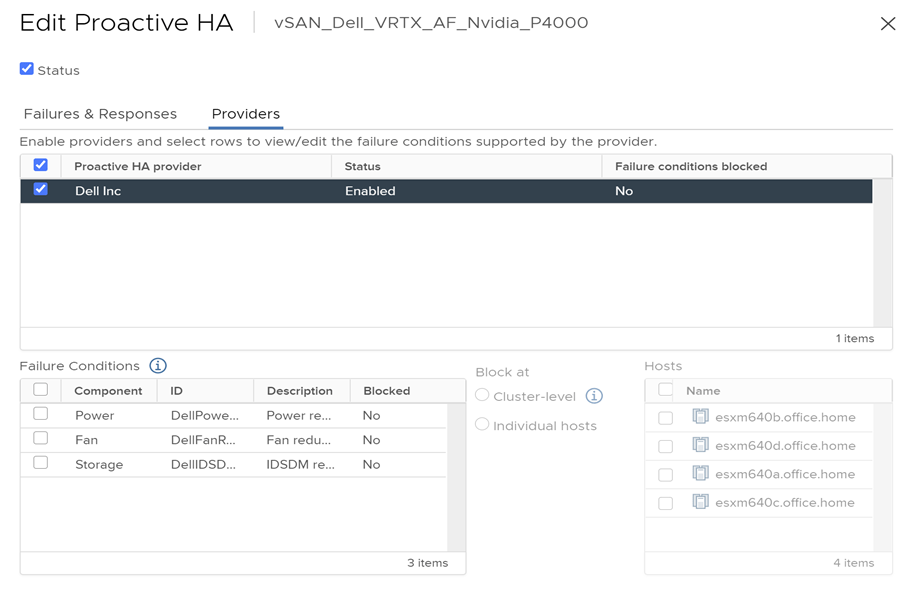907x589 pixels.
Task: Click the Power component cell
Action: pyautogui.click(x=94, y=415)
